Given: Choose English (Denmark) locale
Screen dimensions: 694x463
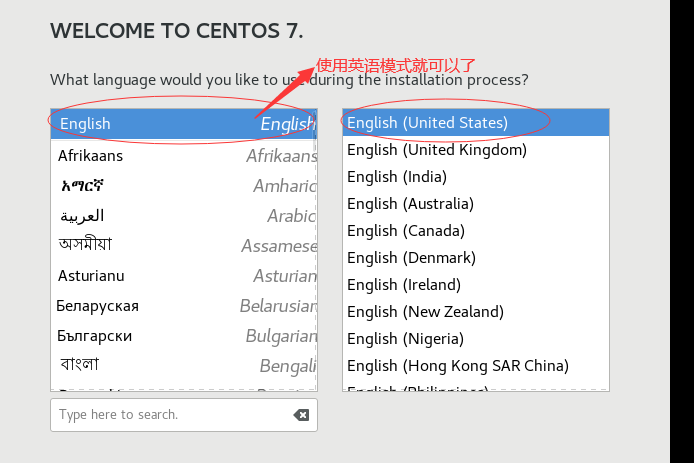Looking at the screenshot, I should point(476,258).
